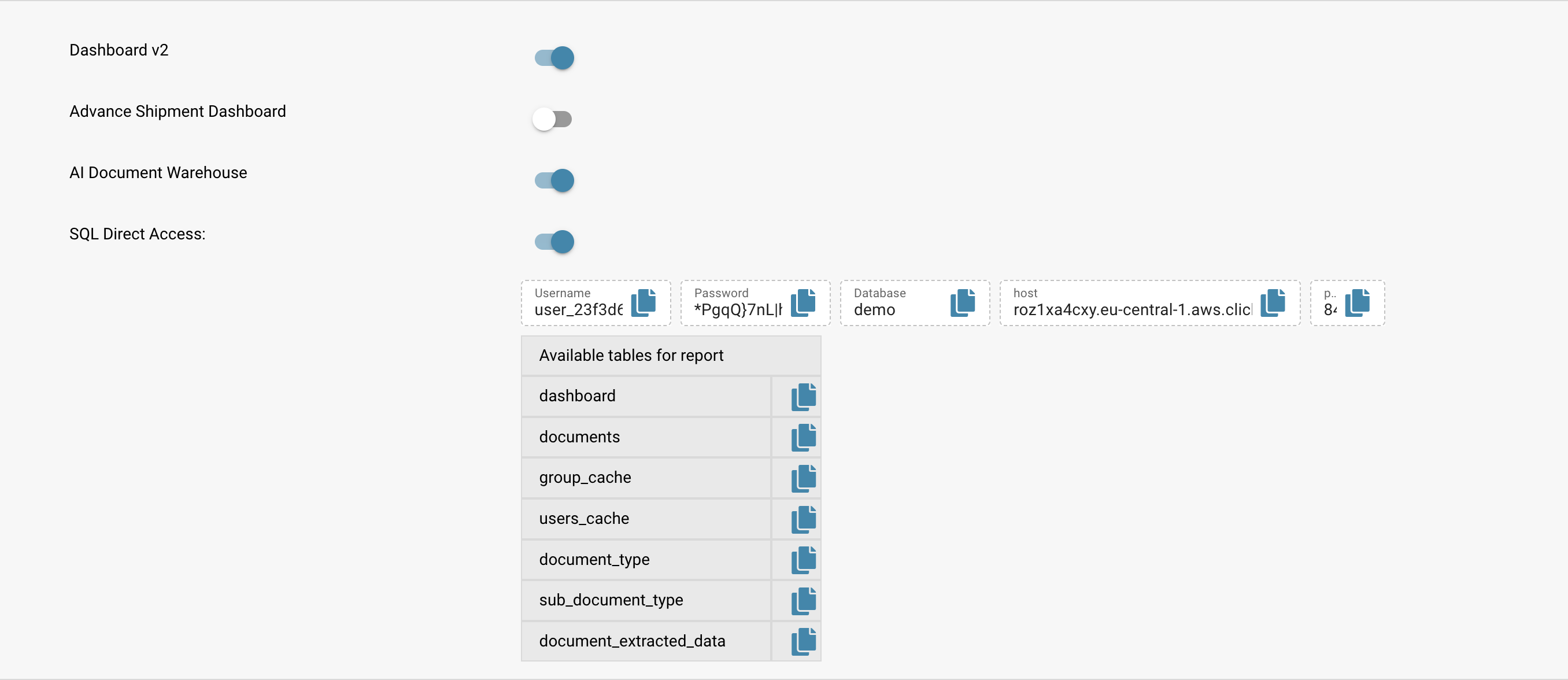1568x680 pixels.
Task: Copy the document_extracted_data table name
Action: (803, 641)
